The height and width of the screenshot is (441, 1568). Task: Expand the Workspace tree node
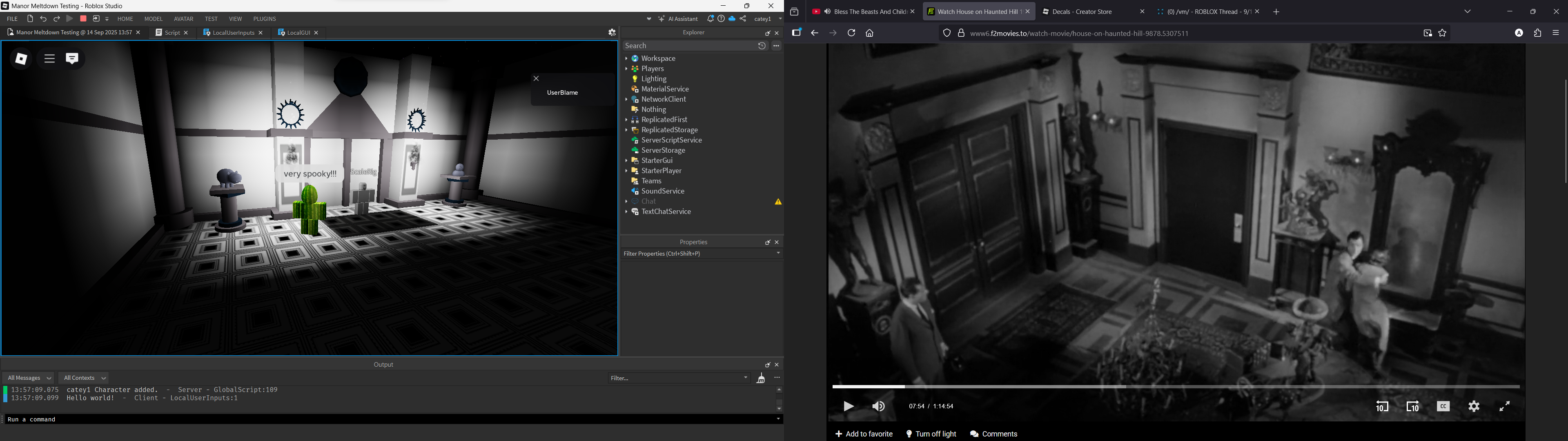click(x=626, y=59)
